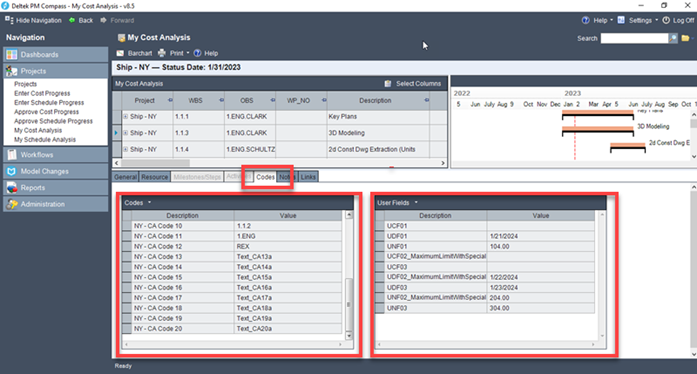Switch to the Links tab
The width and height of the screenshot is (697, 374).
(308, 177)
